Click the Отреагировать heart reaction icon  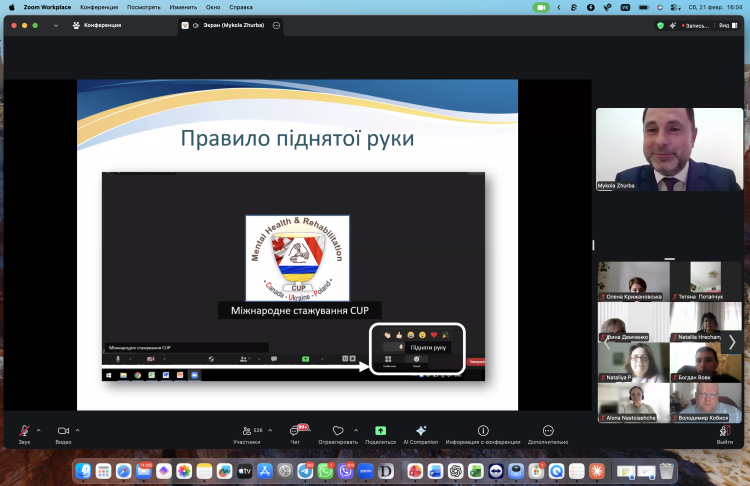(338, 429)
